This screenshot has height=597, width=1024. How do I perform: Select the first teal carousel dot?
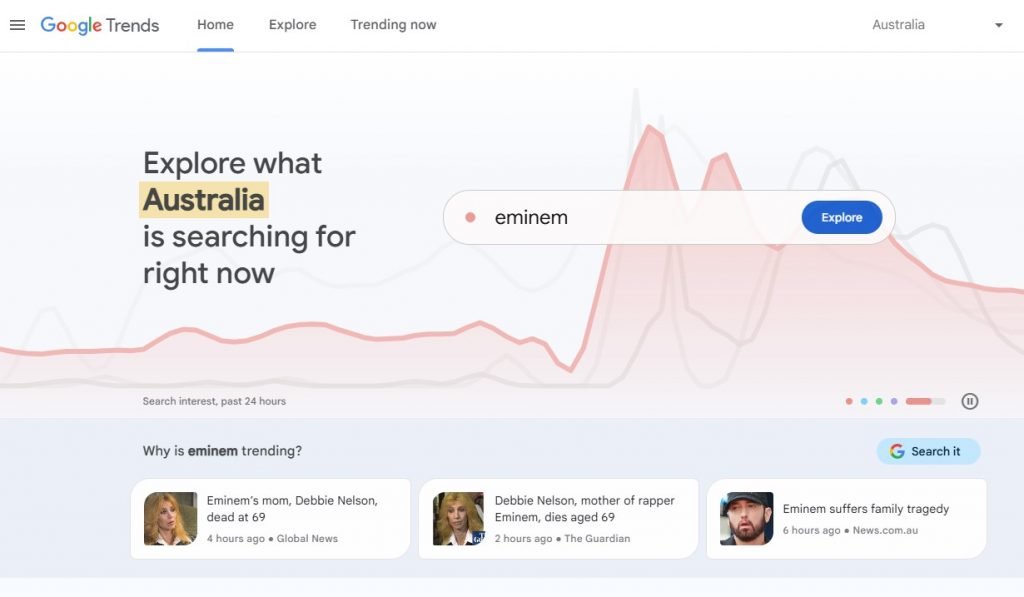[x=863, y=400]
